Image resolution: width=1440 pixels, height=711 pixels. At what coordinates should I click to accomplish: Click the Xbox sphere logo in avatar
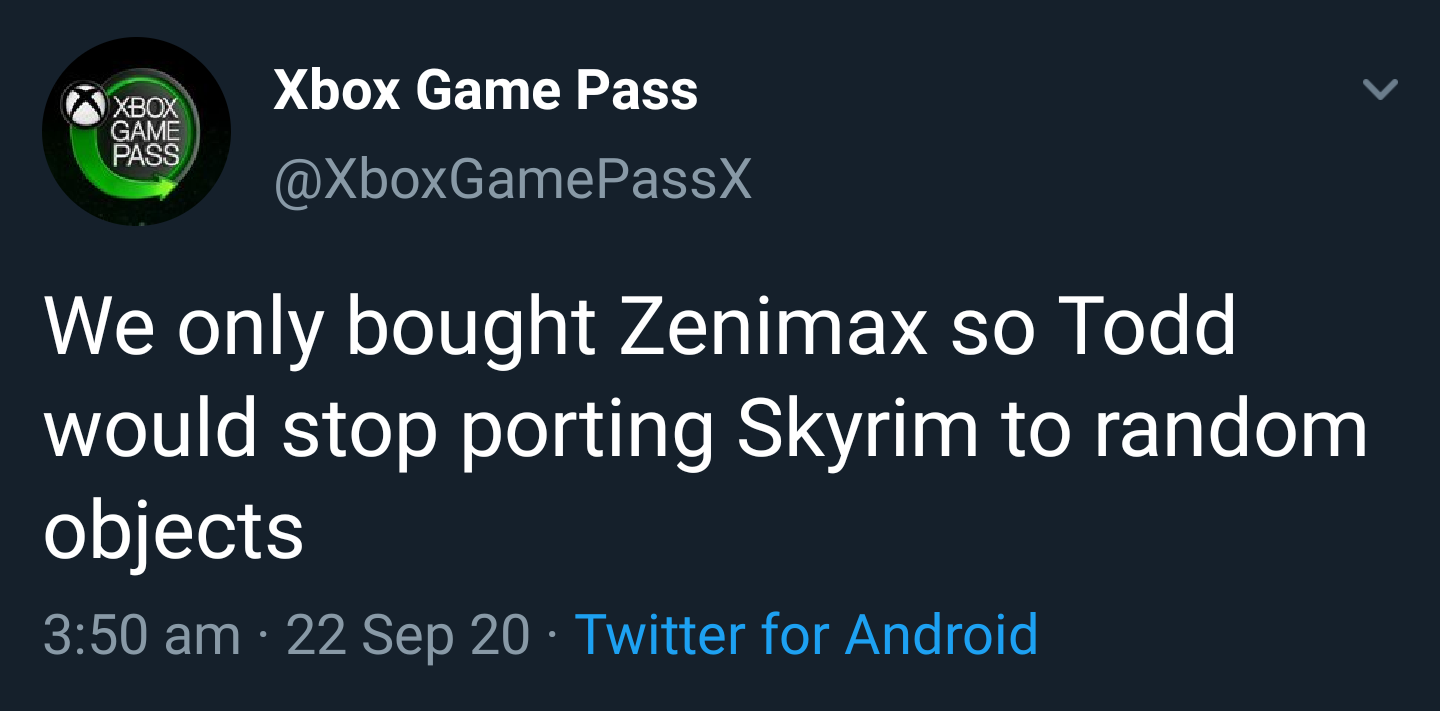click(83, 103)
